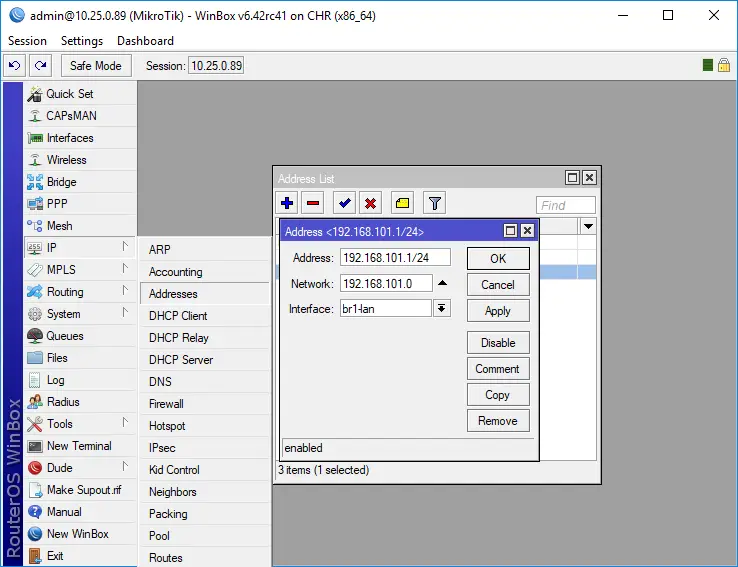Click Apply in Address dialog

coord(498,311)
